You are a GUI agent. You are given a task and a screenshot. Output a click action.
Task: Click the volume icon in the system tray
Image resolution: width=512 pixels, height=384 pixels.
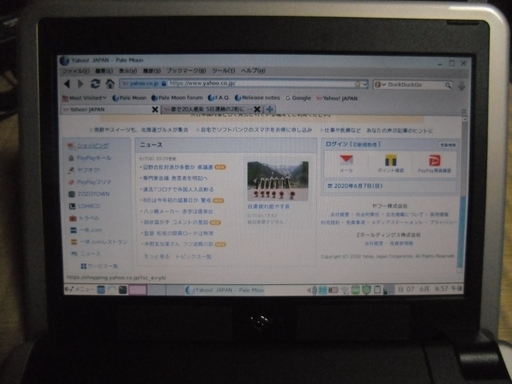310,290
